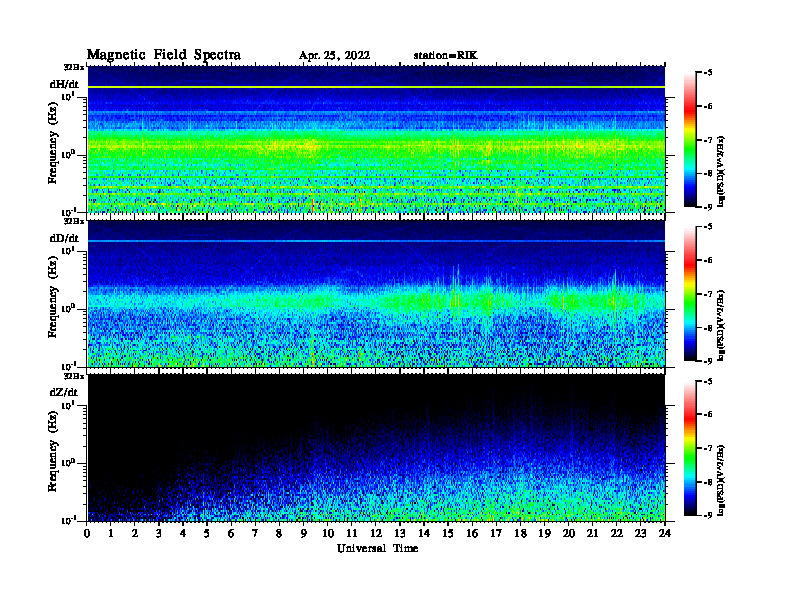Click the dD/dt panel label
The image size is (792, 612).
click(x=64, y=238)
